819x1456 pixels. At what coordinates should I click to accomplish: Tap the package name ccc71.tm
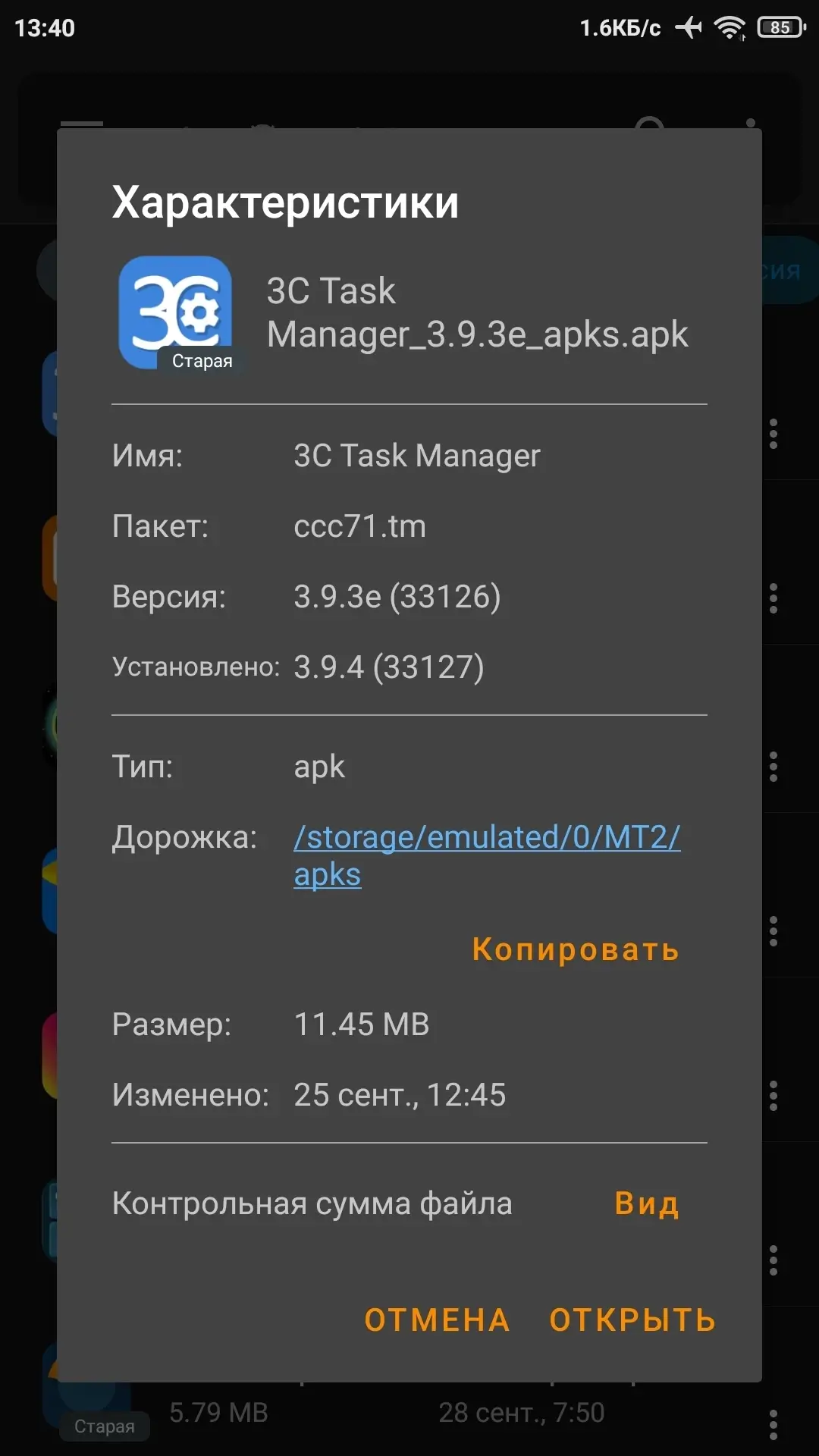pyautogui.click(x=359, y=526)
